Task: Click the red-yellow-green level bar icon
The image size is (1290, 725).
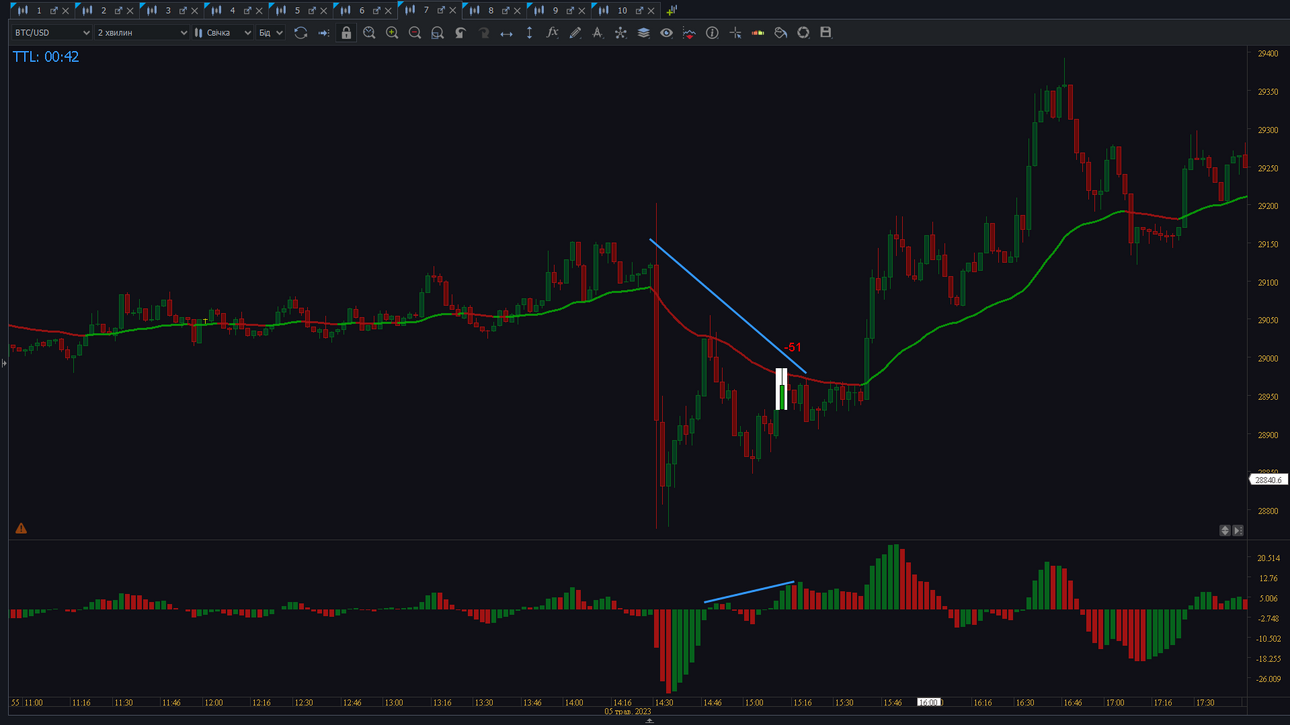Action: pyautogui.click(x=758, y=33)
